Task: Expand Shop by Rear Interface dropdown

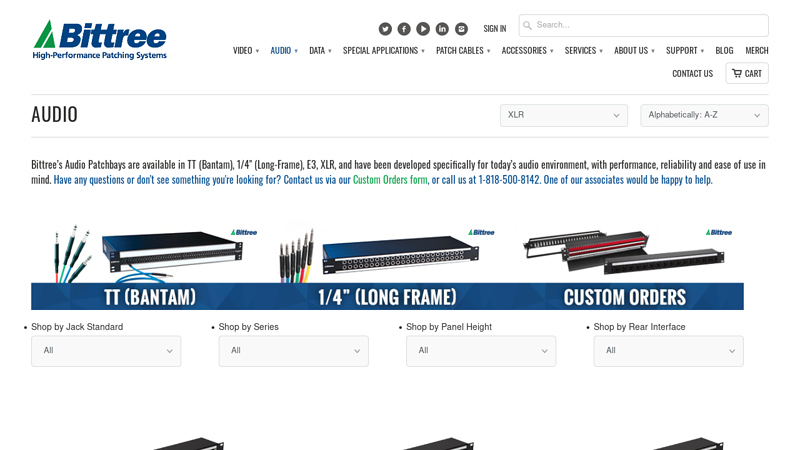Action: coord(668,351)
